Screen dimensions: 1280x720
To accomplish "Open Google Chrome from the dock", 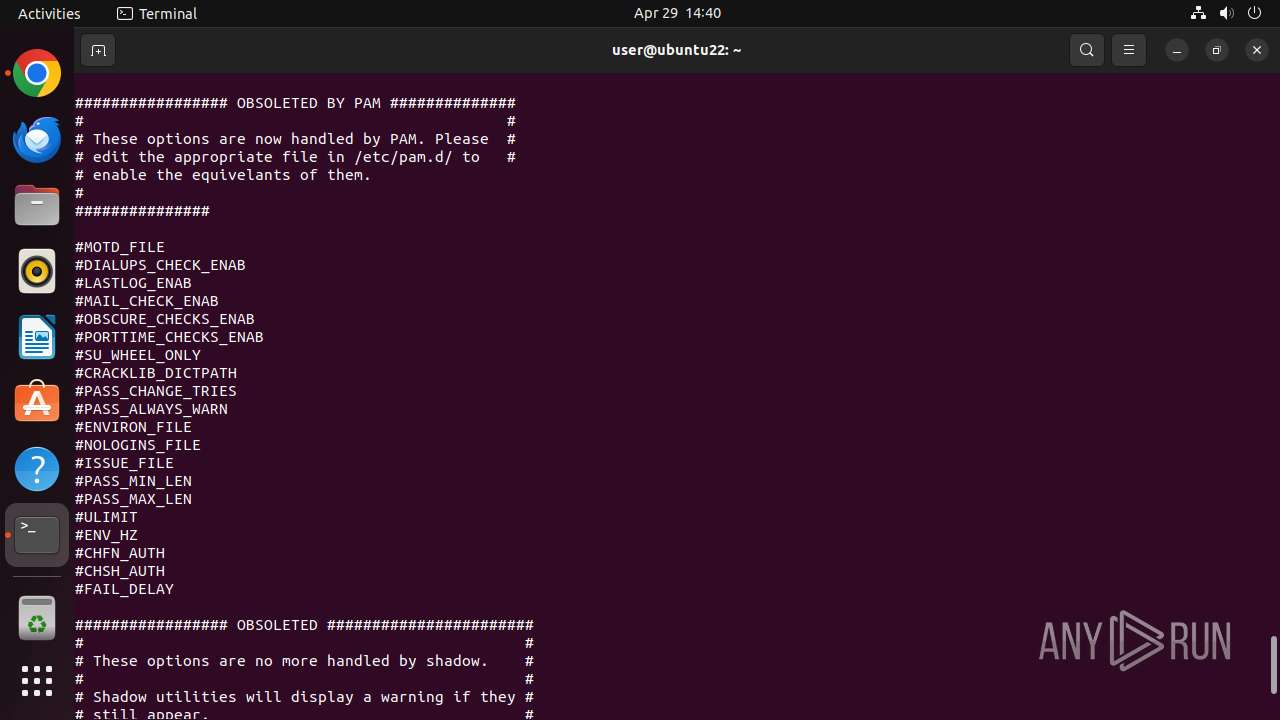I will click(37, 73).
